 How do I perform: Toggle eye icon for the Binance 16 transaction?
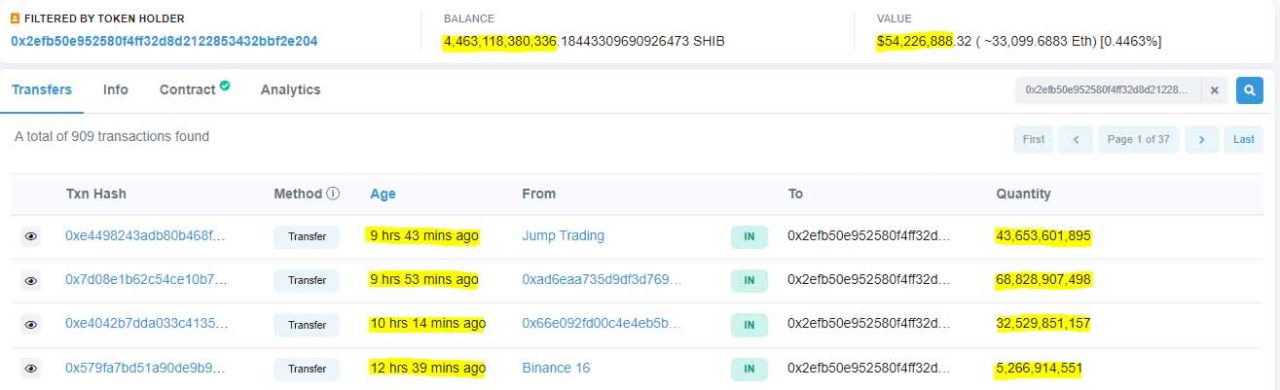click(x=31, y=369)
